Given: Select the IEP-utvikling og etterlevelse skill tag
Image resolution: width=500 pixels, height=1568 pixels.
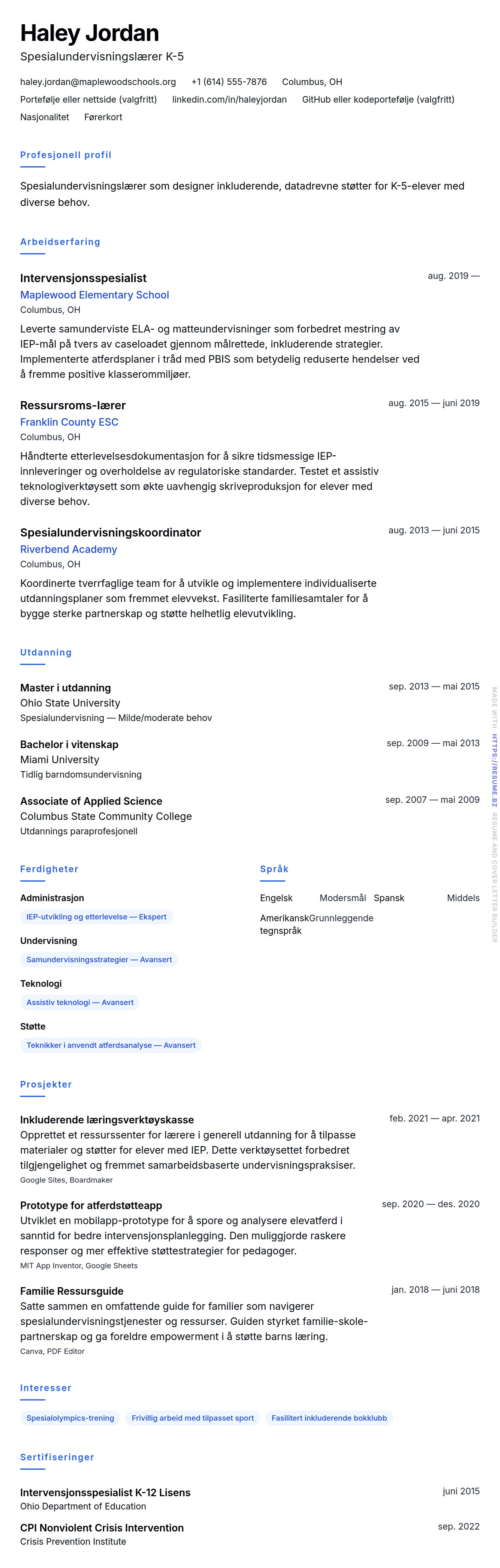Looking at the screenshot, I should point(96,917).
